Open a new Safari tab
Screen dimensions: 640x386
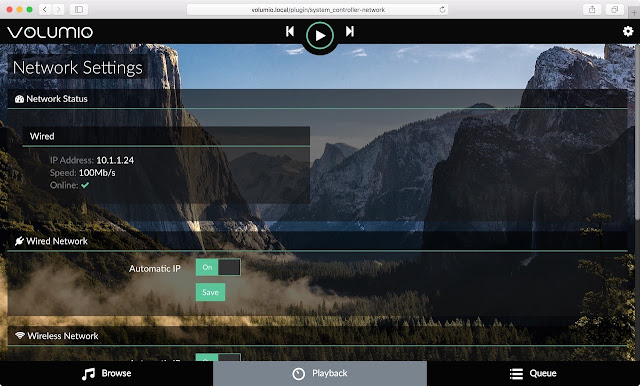tap(634, 13)
